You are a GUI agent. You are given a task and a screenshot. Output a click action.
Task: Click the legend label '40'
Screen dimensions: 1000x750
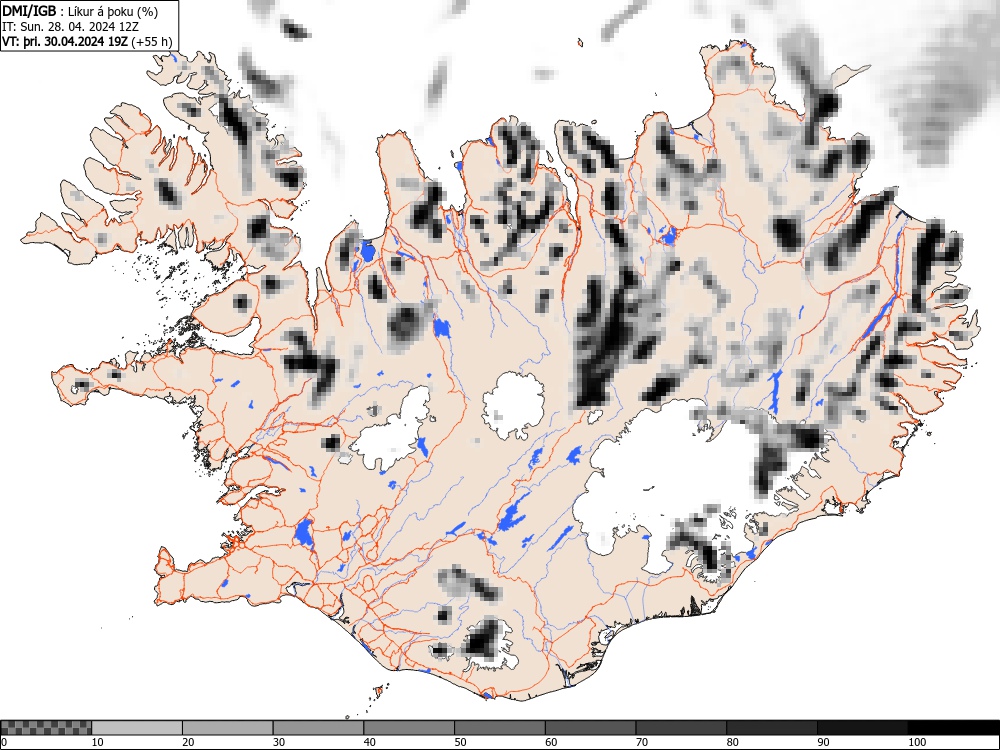click(369, 742)
